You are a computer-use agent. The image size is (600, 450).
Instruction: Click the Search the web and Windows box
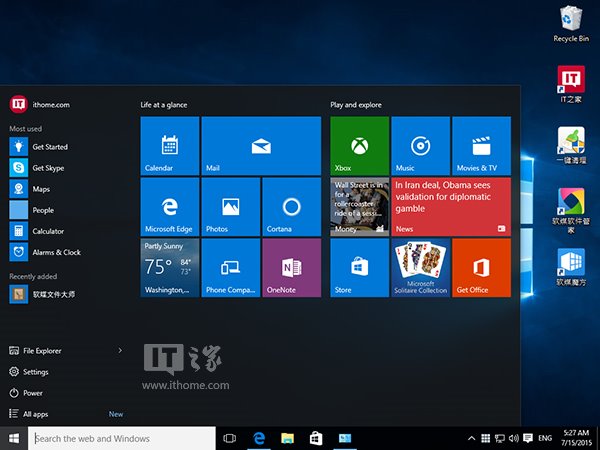tap(122, 438)
